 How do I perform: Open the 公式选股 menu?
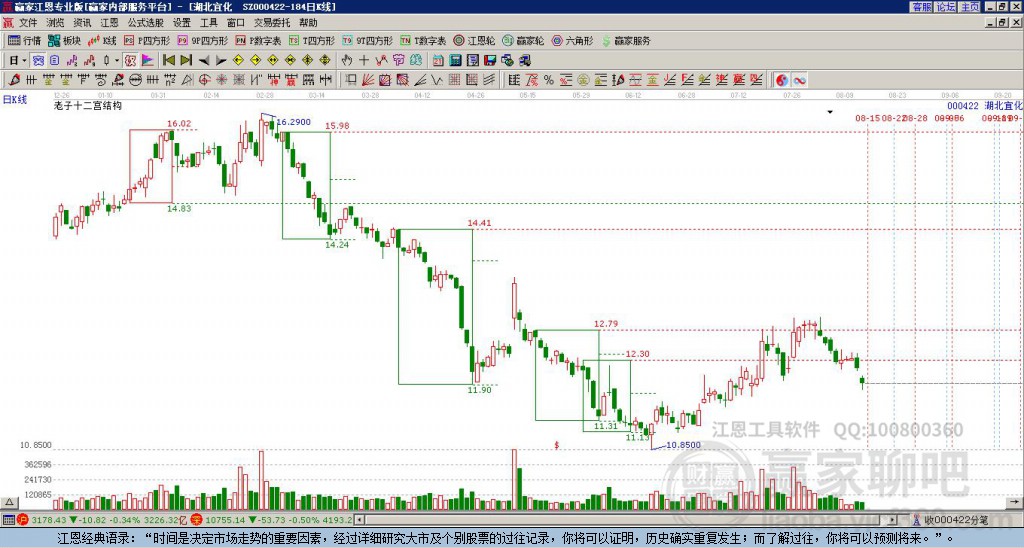click(146, 23)
